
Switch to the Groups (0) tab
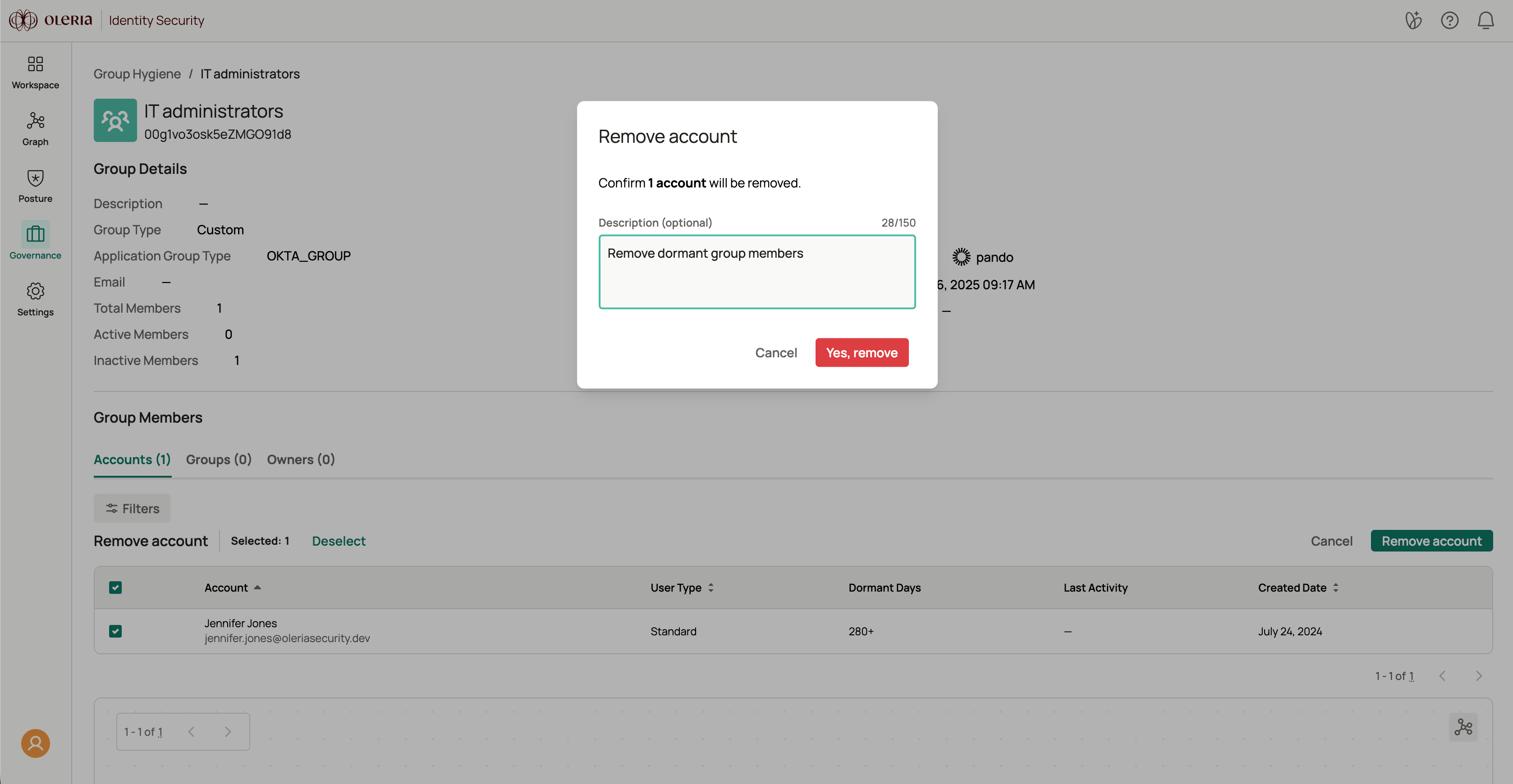[219, 460]
